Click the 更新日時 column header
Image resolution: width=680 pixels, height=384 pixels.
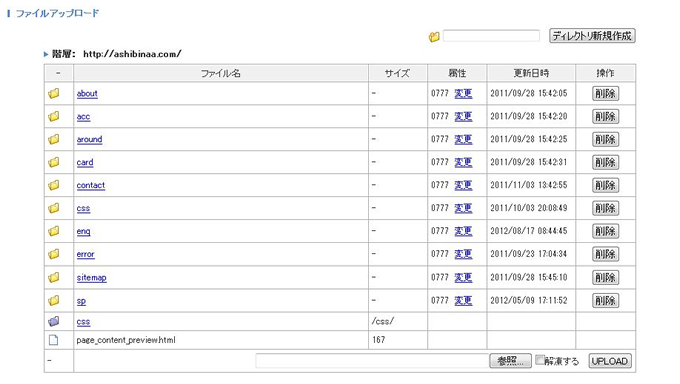point(531,73)
